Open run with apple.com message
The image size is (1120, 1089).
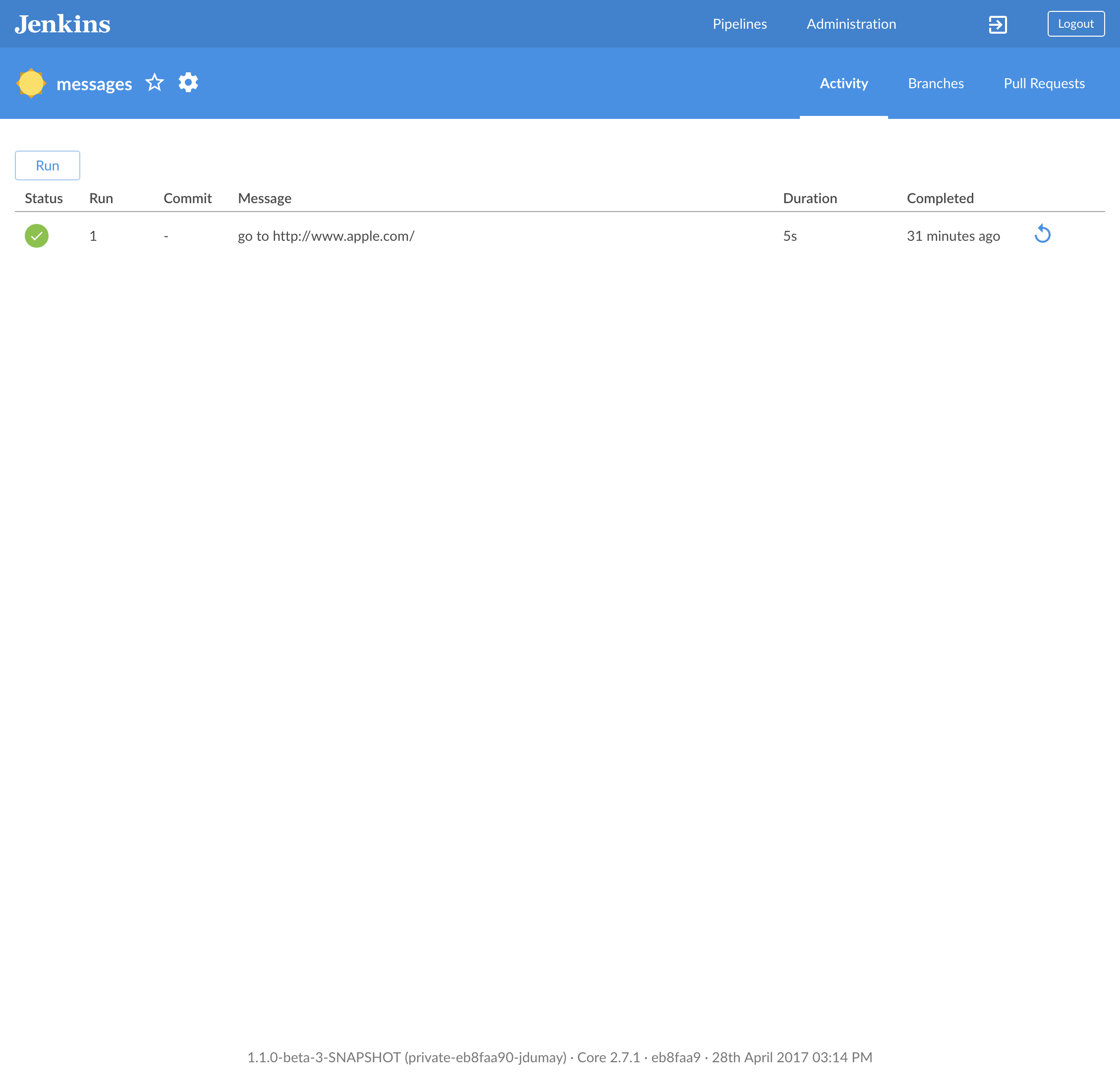tap(326, 236)
